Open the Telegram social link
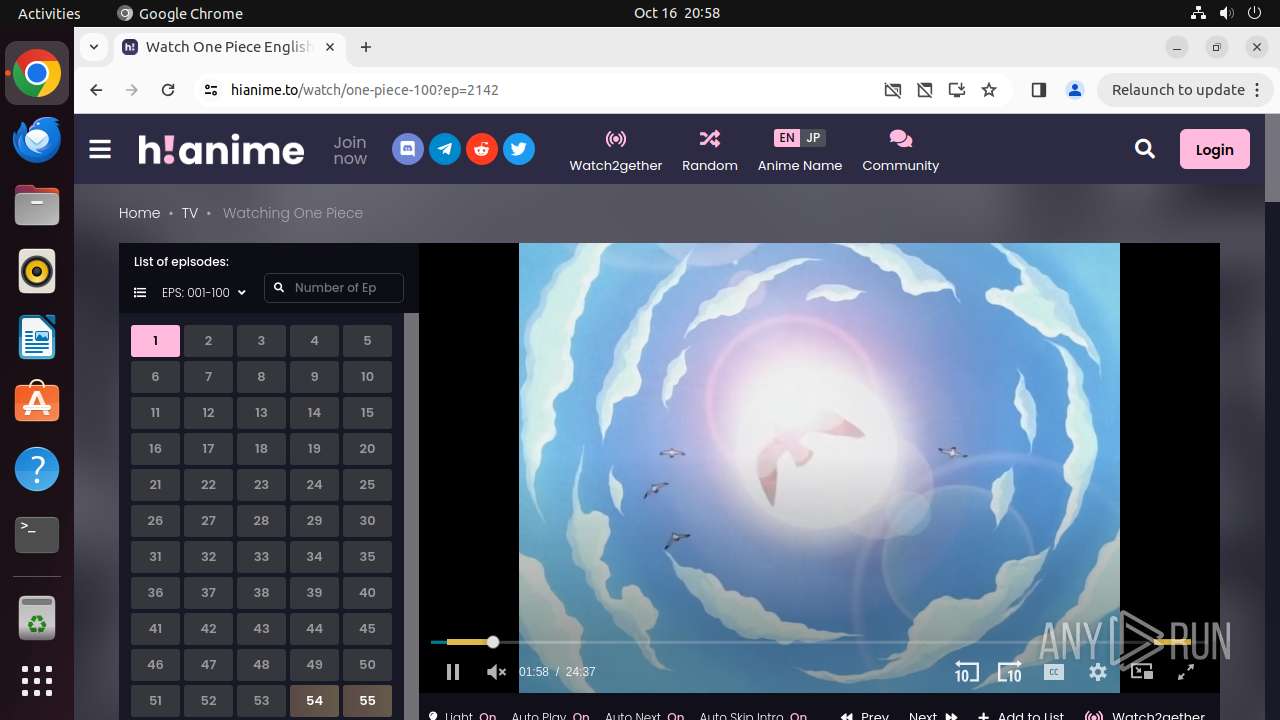Viewport: 1280px width, 720px height. click(x=445, y=149)
